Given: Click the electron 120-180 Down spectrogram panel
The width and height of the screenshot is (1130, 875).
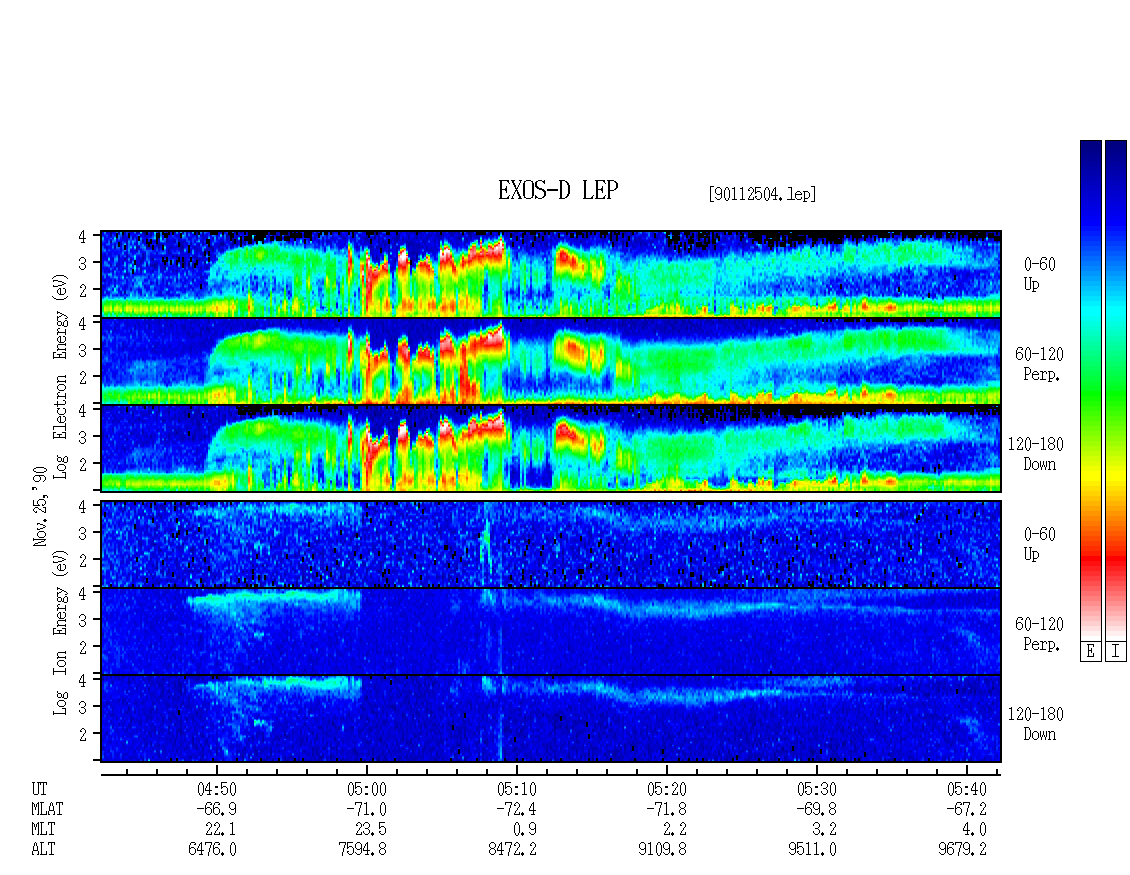Looking at the screenshot, I should (x=551, y=448).
